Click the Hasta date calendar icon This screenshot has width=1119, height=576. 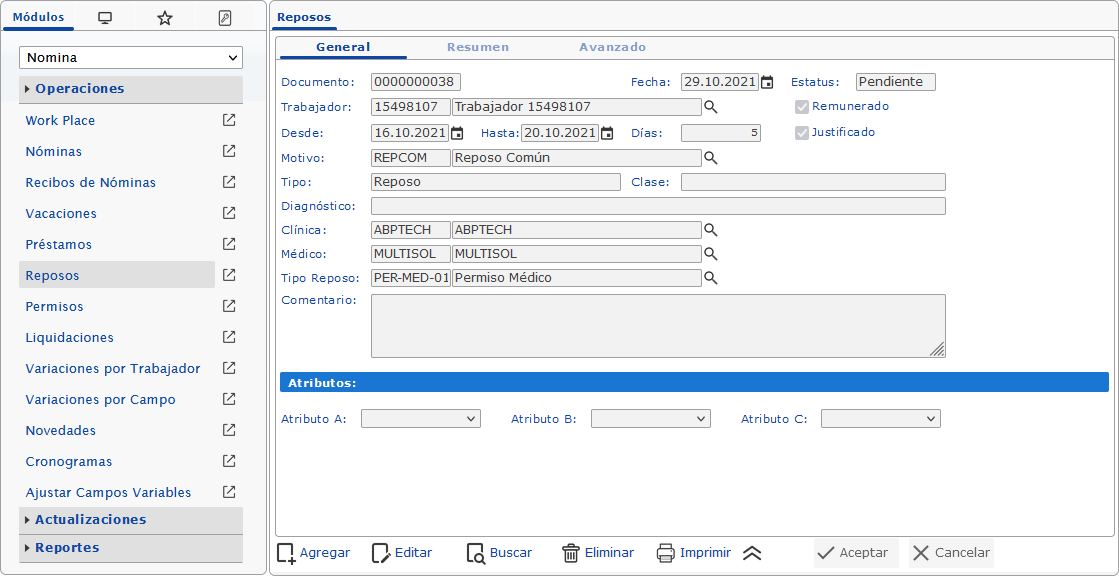point(607,133)
